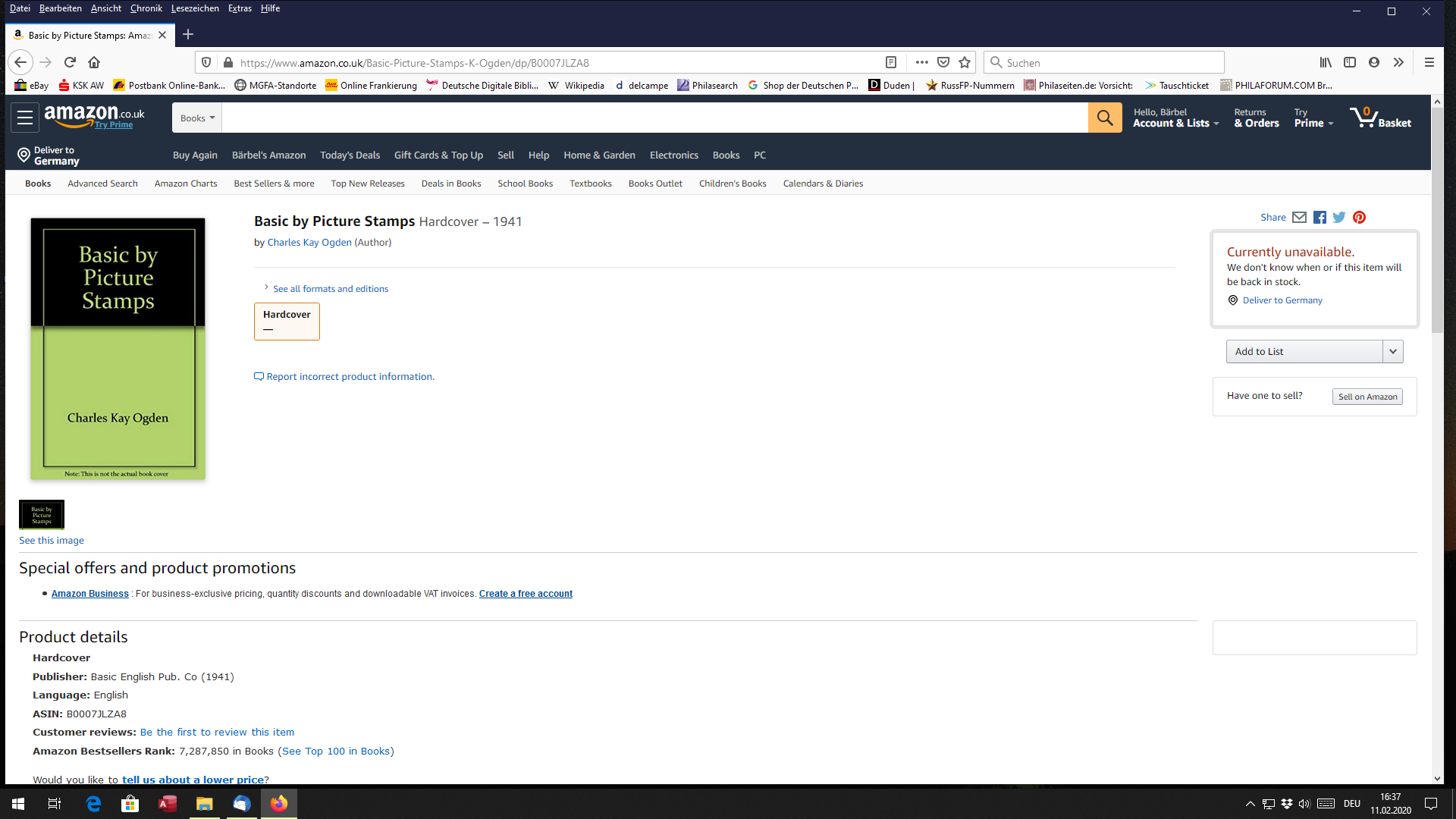Share this book on Pinterest
Image resolution: width=1456 pixels, height=819 pixels.
[x=1359, y=218]
